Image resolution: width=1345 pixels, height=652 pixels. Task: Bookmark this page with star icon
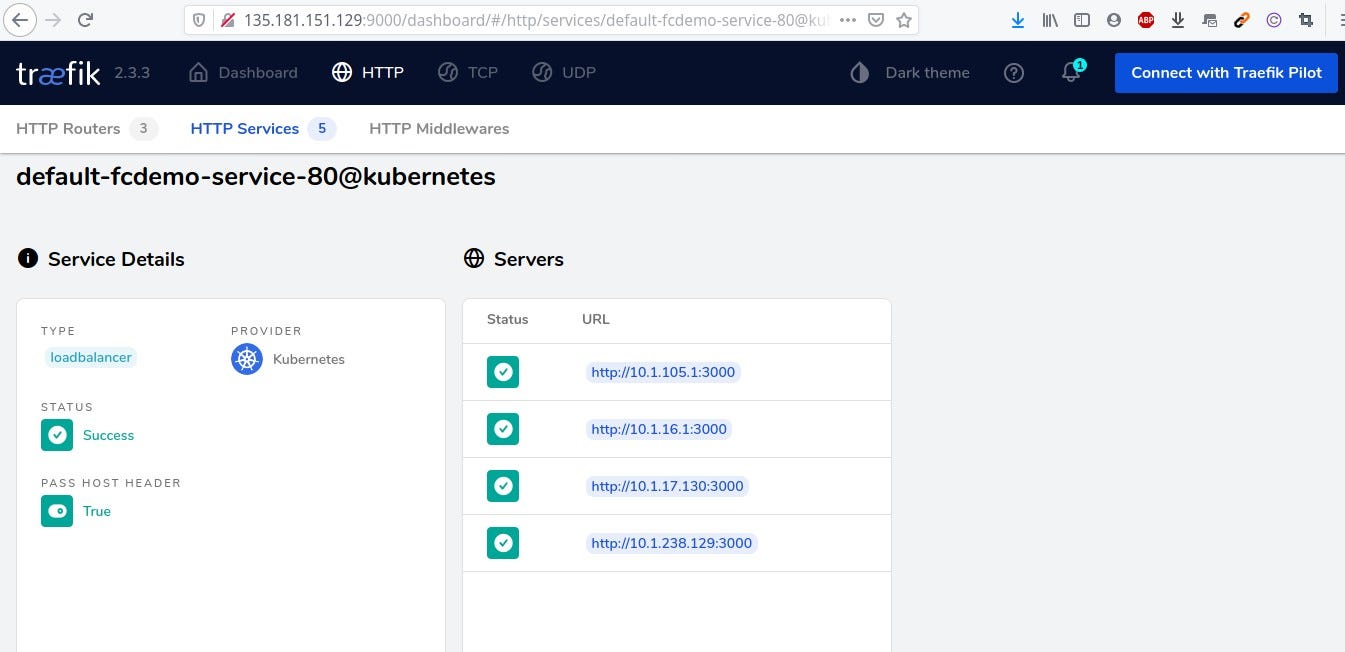[904, 19]
